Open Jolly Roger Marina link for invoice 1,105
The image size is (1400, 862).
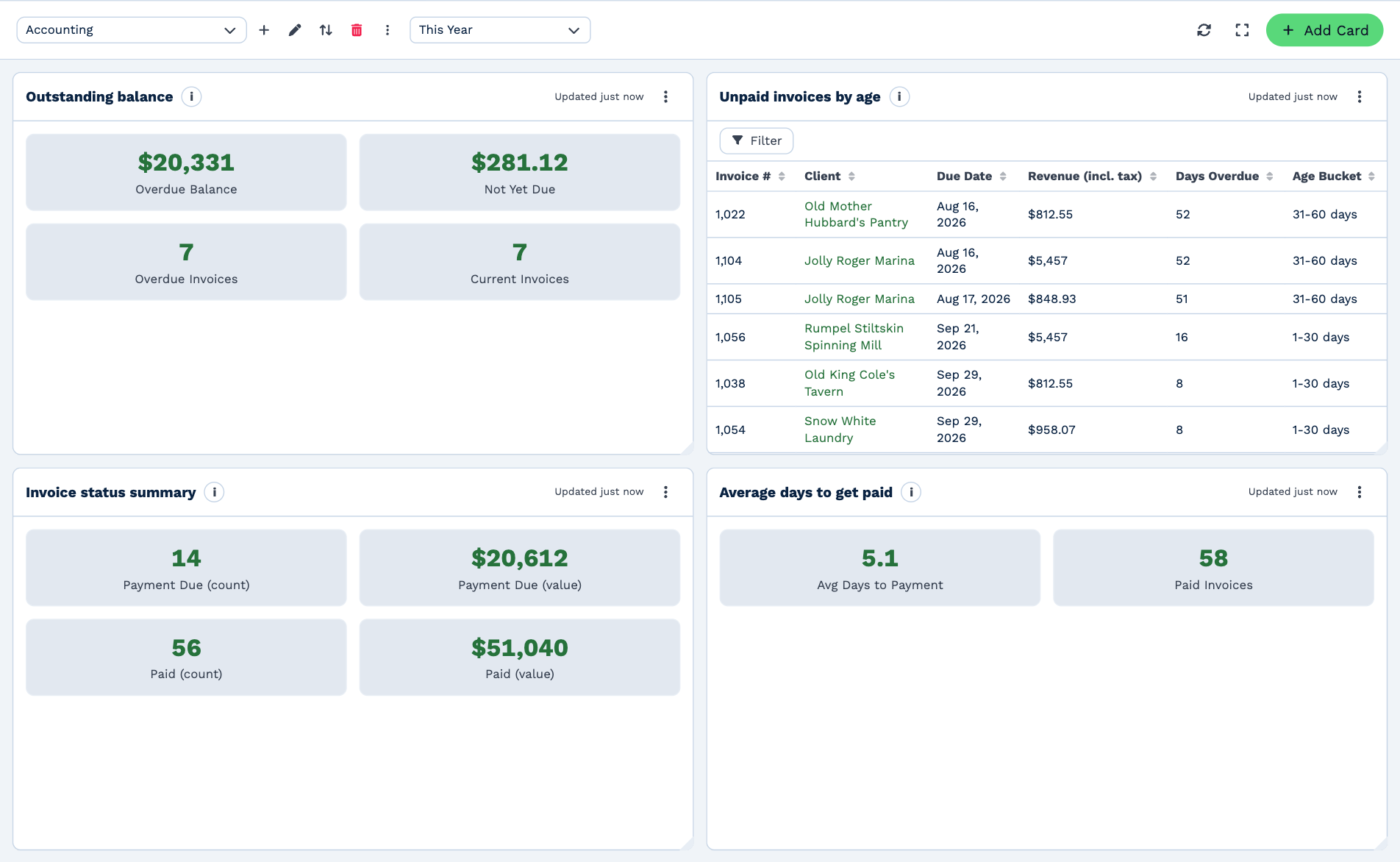point(860,299)
